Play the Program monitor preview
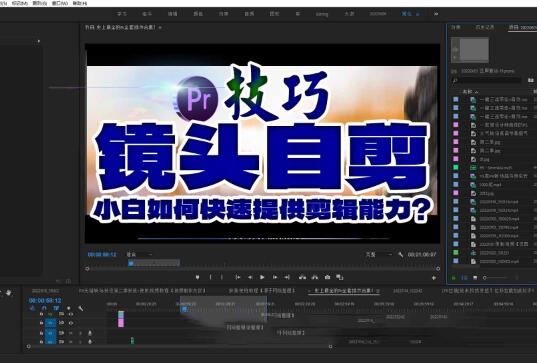537x363 pixels. [262, 277]
